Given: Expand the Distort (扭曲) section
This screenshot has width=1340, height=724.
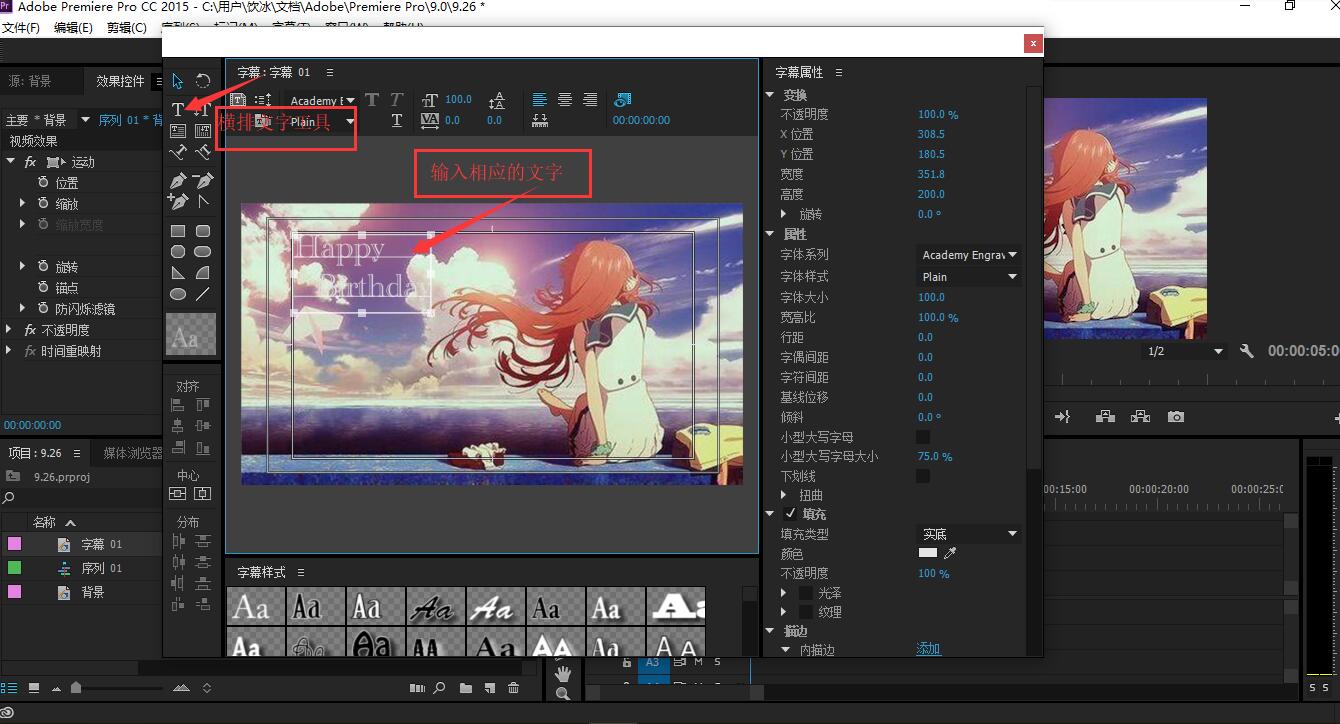Looking at the screenshot, I should [x=784, y=495].
